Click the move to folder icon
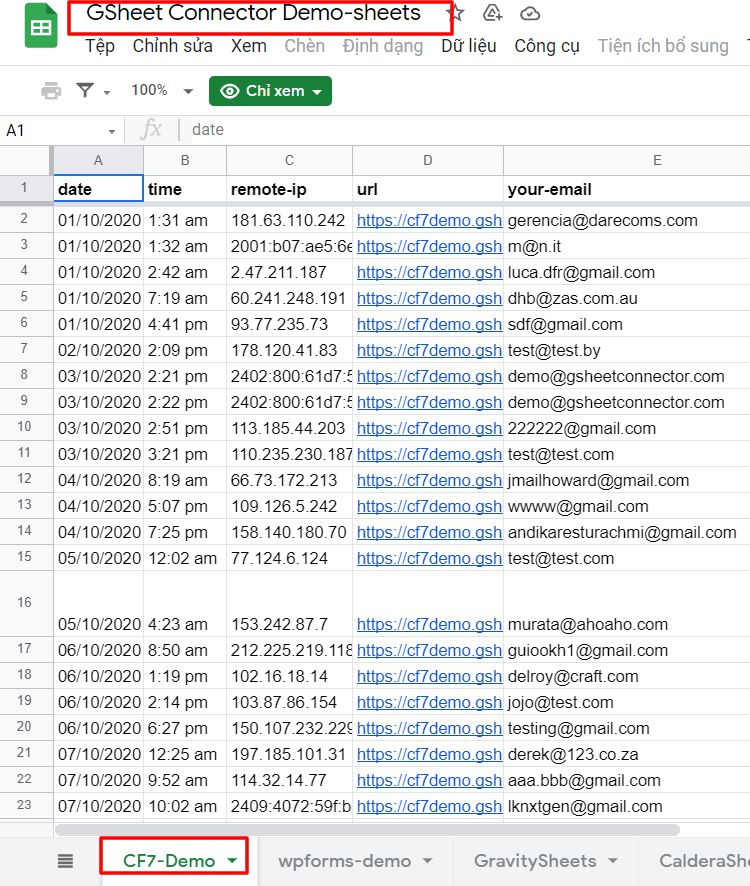750x886 pixels. click(492, 13)
